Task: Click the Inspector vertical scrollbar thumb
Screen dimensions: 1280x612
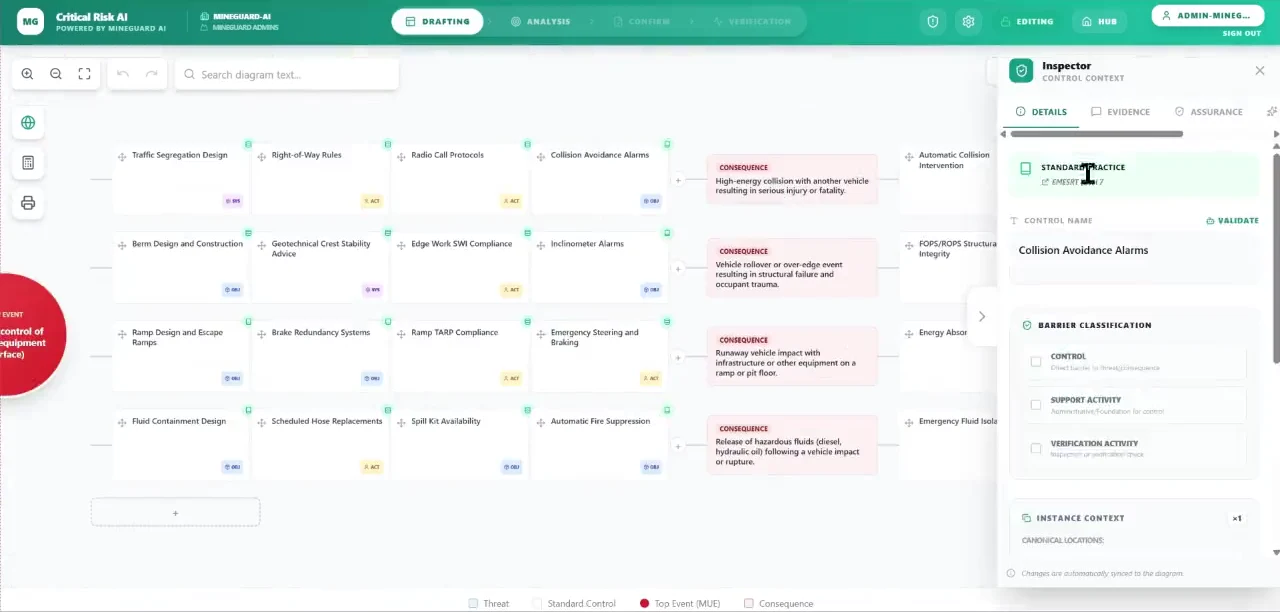Action: click(1276, 256)
